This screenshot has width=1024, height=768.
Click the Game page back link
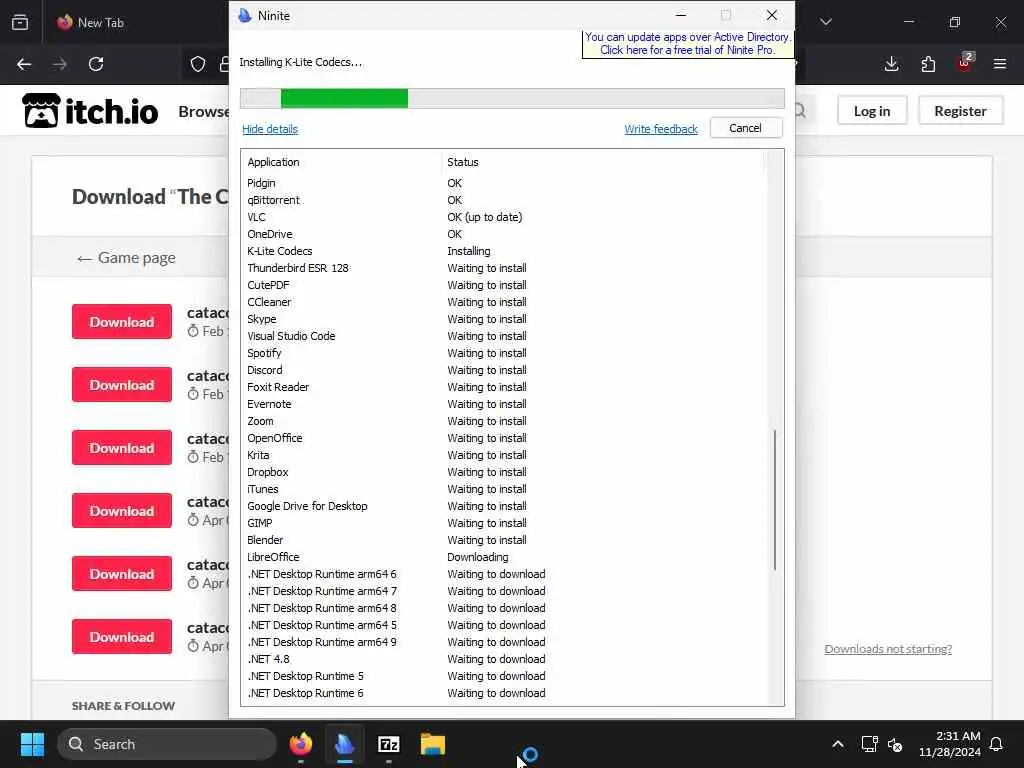[126, 258]
